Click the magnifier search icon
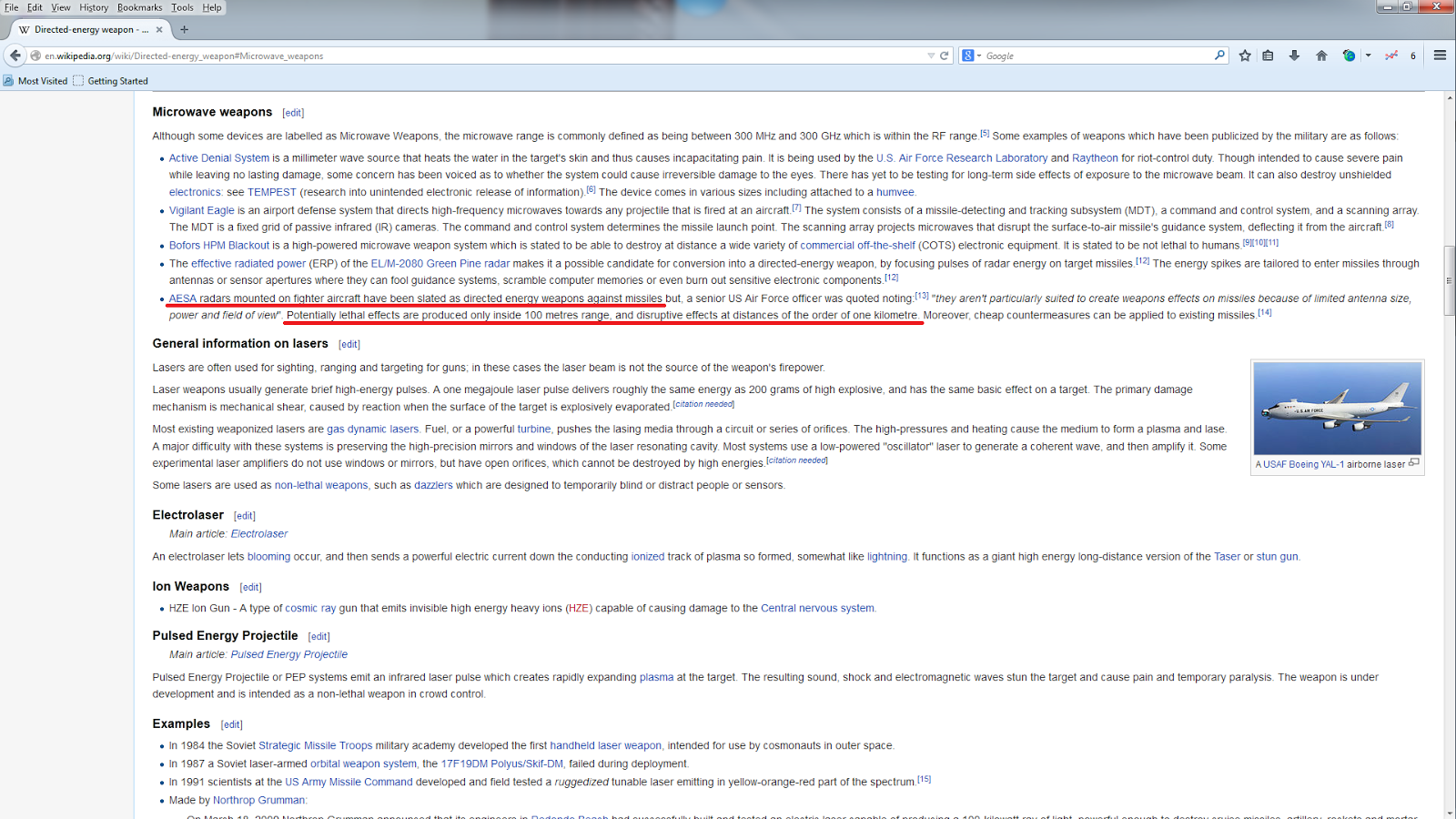The height and width of the screenshot is (819, 1456). pos(1219,56)
